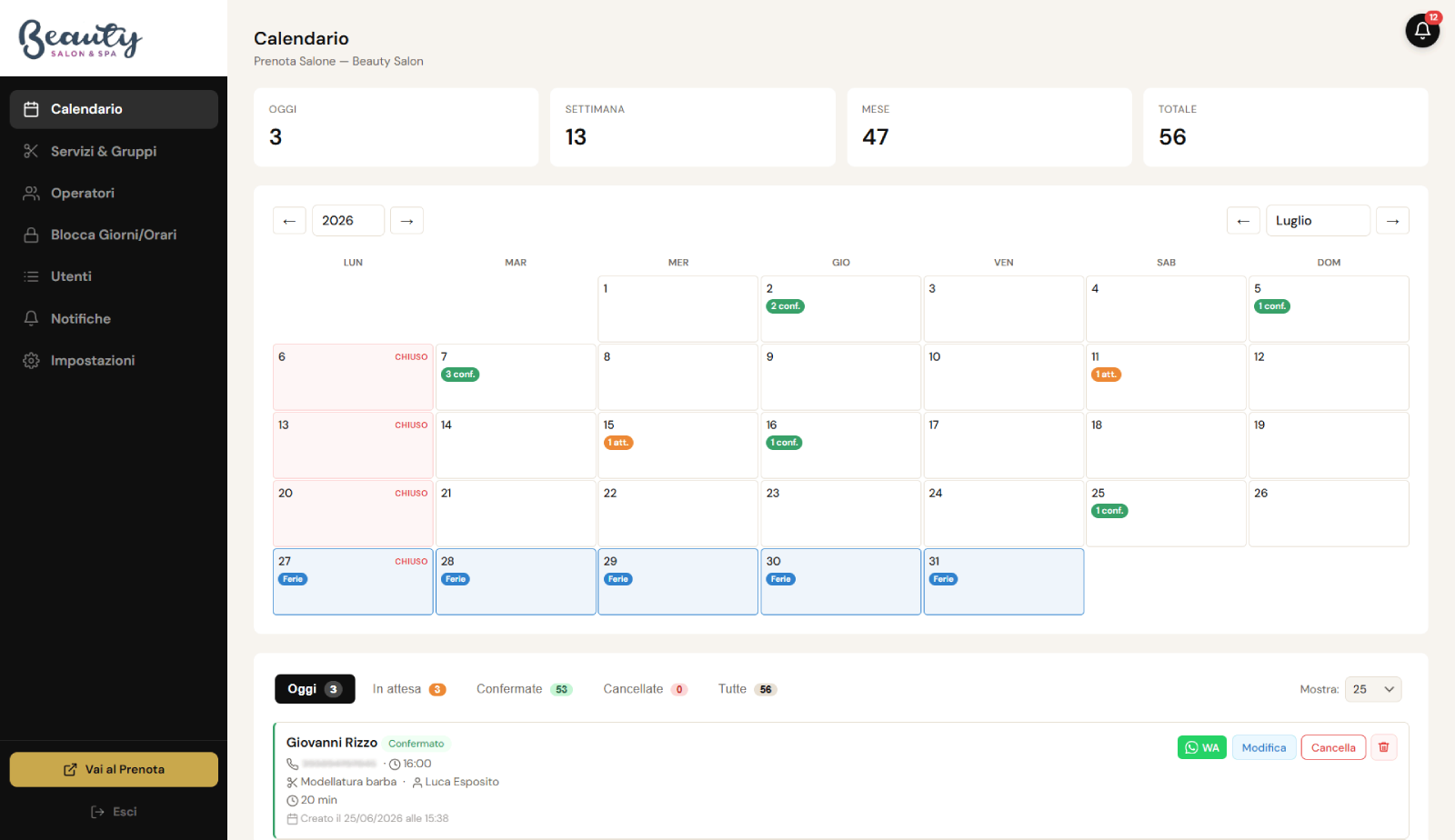Click Luca Esposito operator text
Image resolution: width=1455 pixels, height=840 pixels.
pos(462,782)
